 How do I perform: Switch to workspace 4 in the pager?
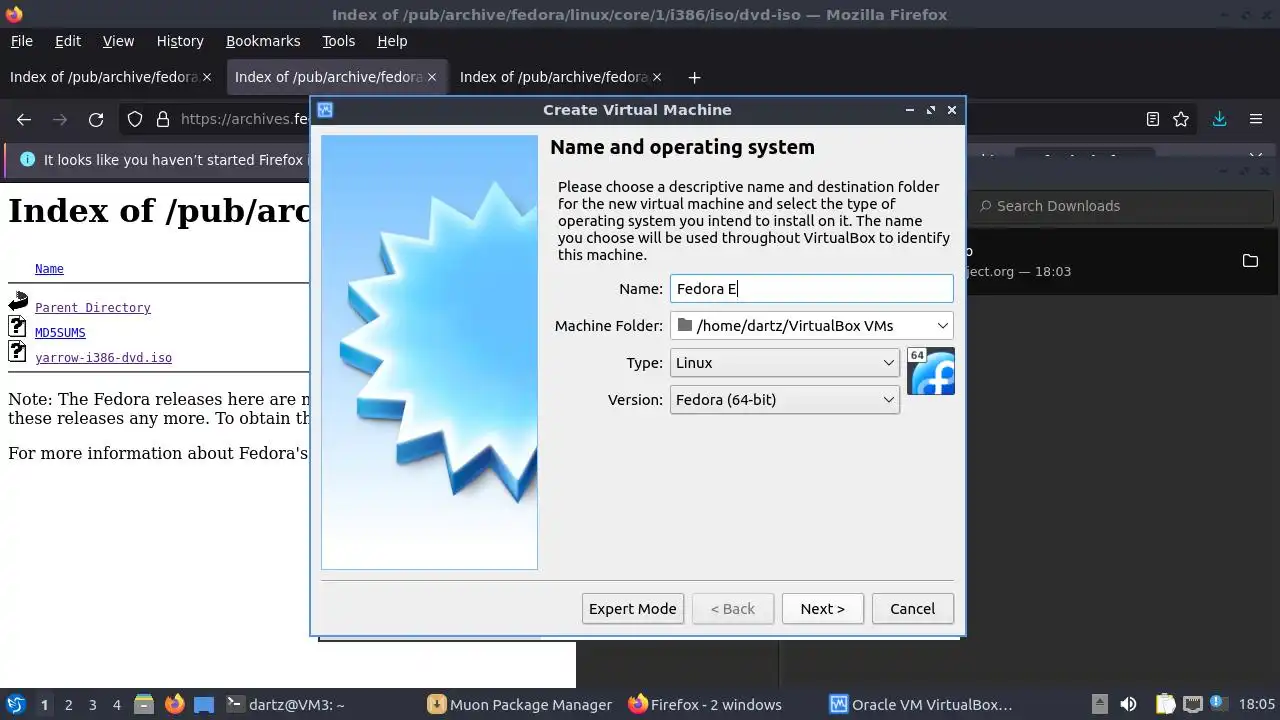point(116,704)
